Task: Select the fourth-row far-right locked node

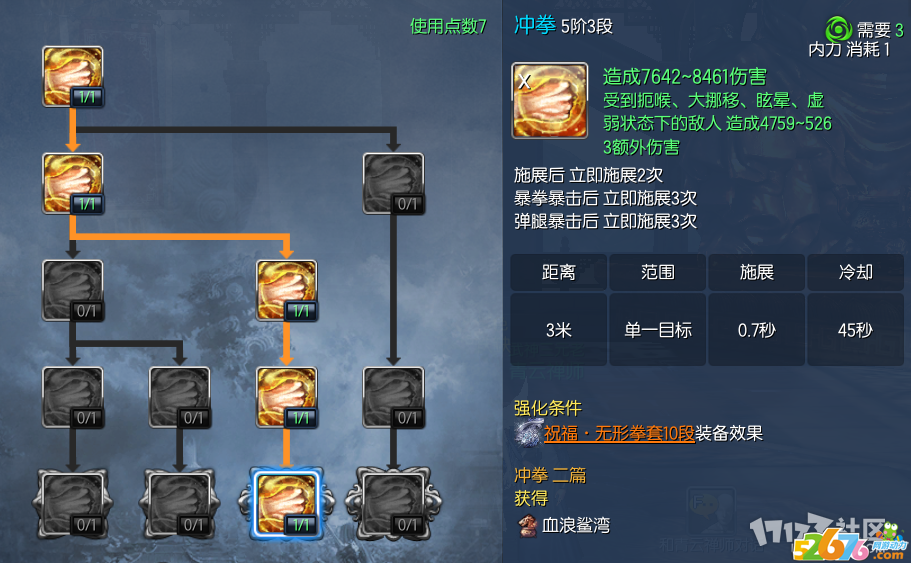Action: [393, 397]
